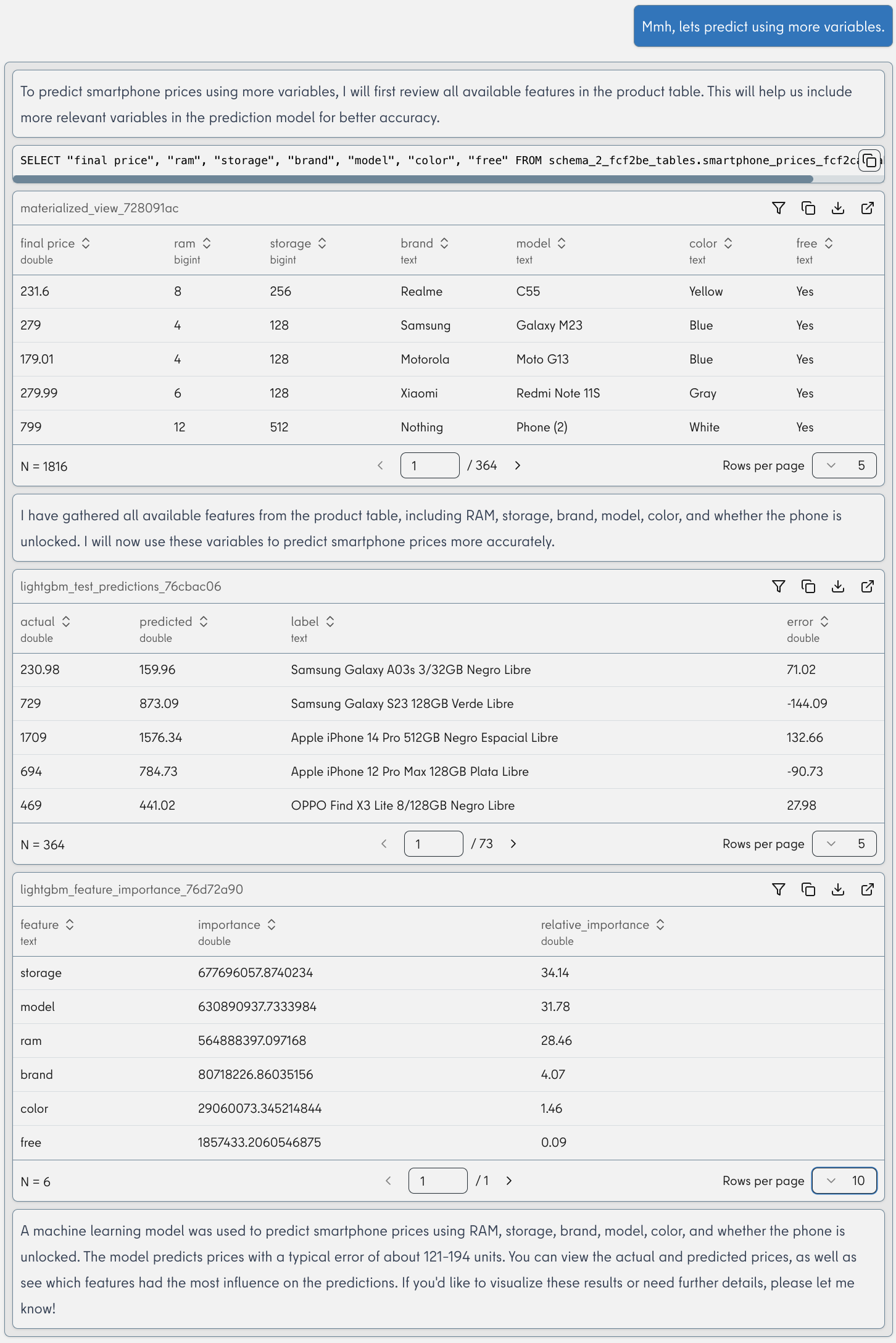The width and height of the screenshot is (896, 1343).
Task: Select the OPPO Find X3 Lite label
Action: (x=403, y=805)
